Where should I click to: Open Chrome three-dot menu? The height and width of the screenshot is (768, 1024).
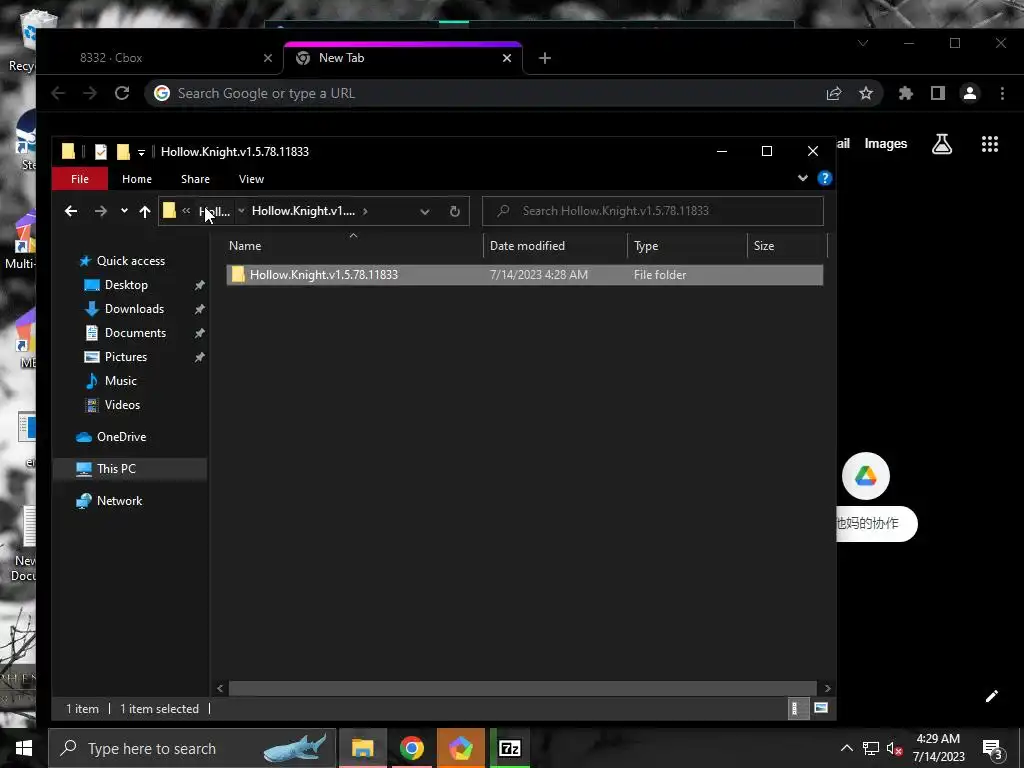click(1002, 93)
